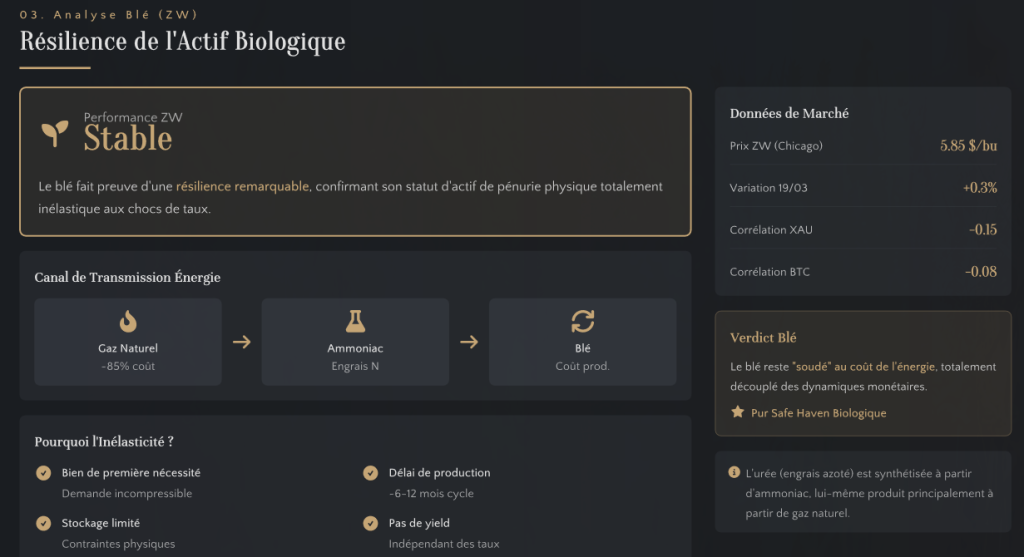
Task: Click the 'Pur Safe Haven Biologique' label
Action: pos(818,413)
